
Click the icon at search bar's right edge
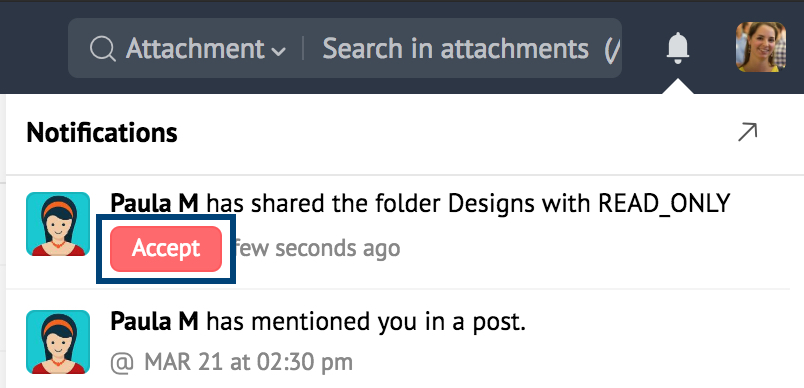pyautogui.click(x=612, y=50)
